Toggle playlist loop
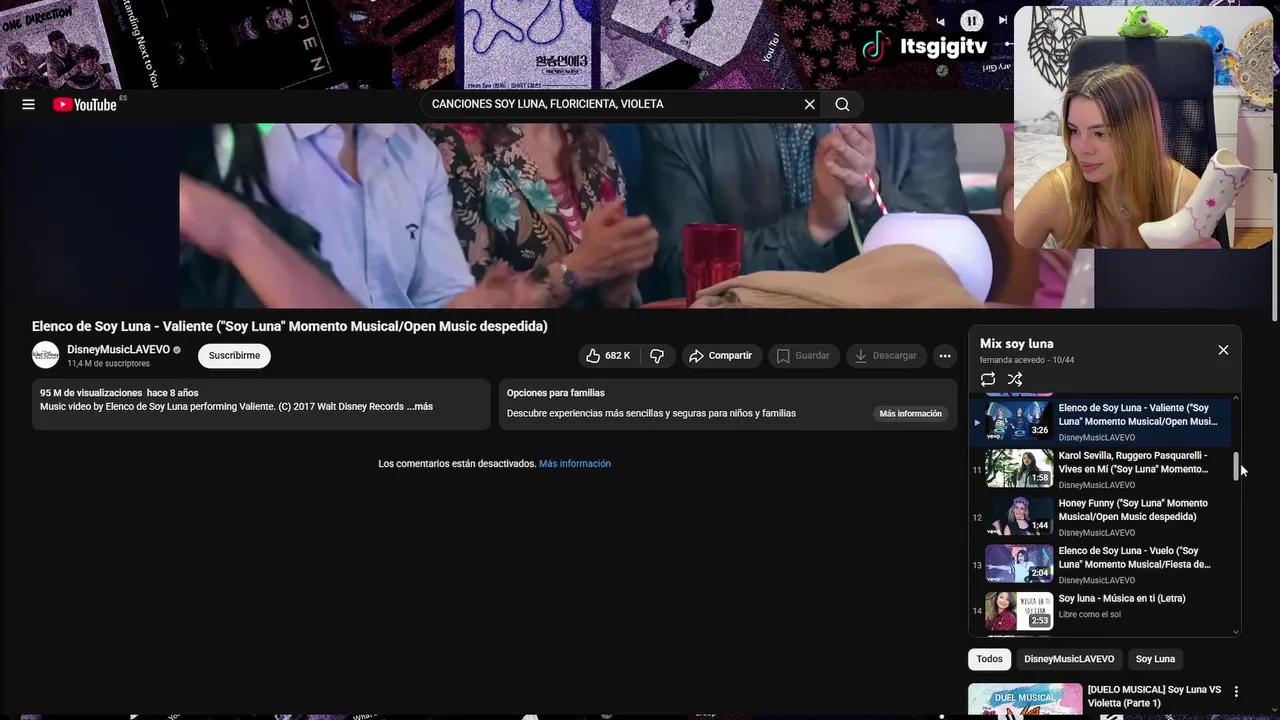Screen dimensions: 1280x720 (988, 379)
